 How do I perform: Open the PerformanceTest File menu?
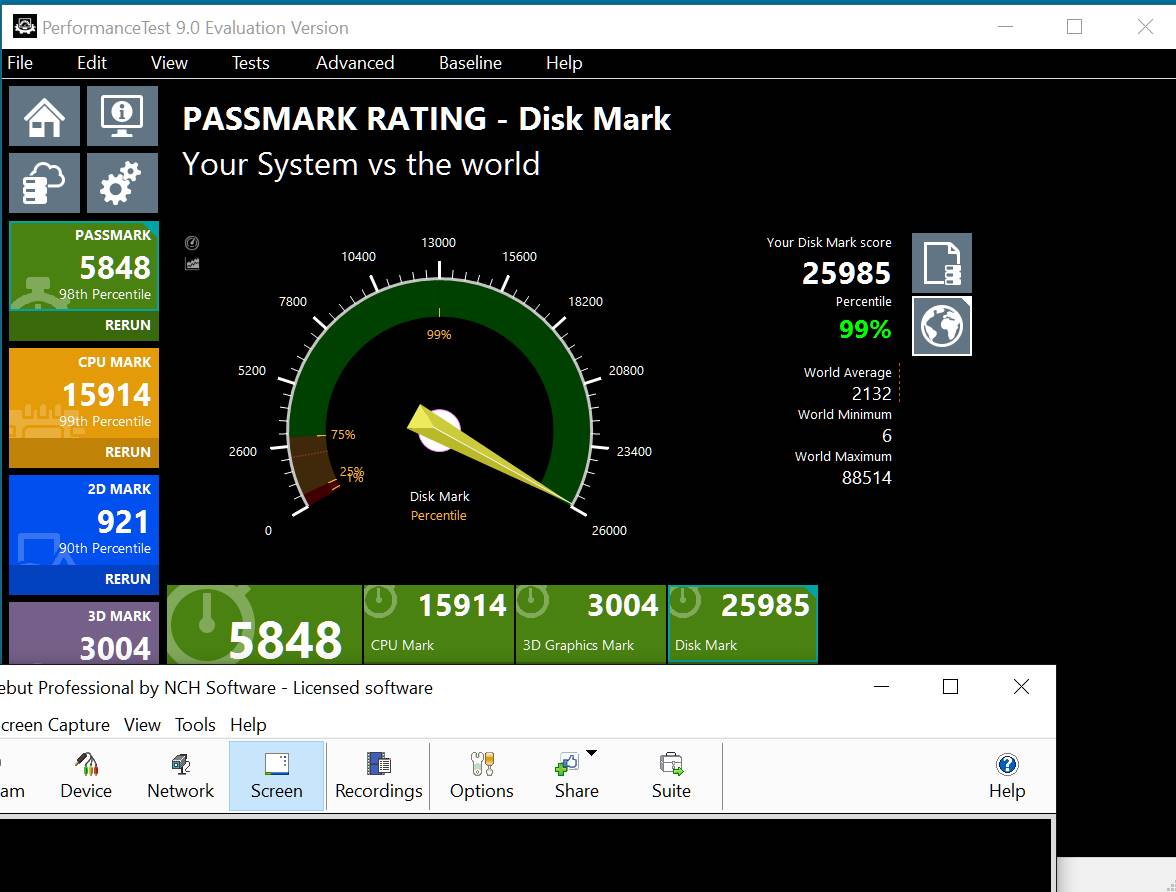(x=20, y=63)
